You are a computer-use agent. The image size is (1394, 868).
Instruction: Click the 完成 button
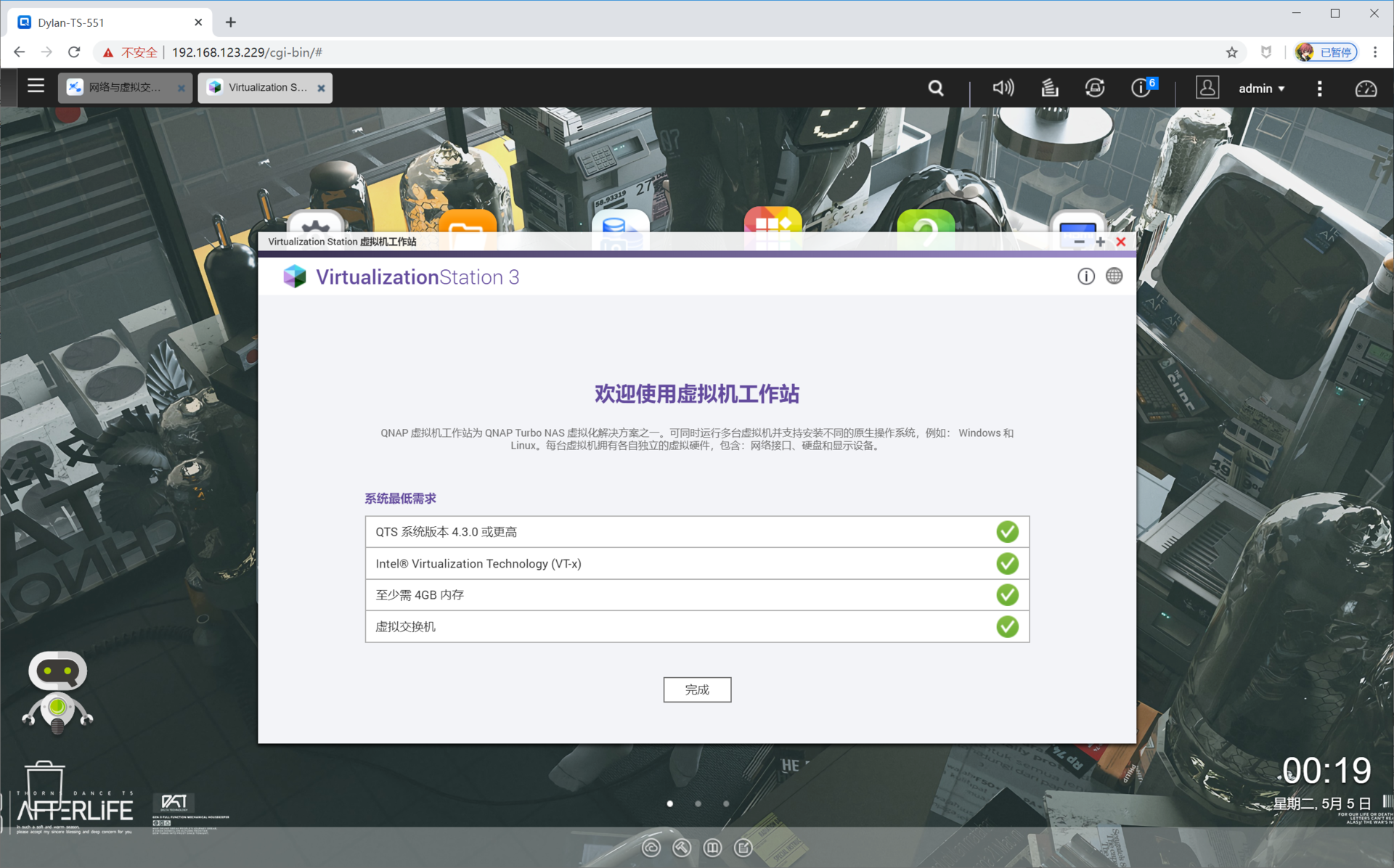(696, 689)
